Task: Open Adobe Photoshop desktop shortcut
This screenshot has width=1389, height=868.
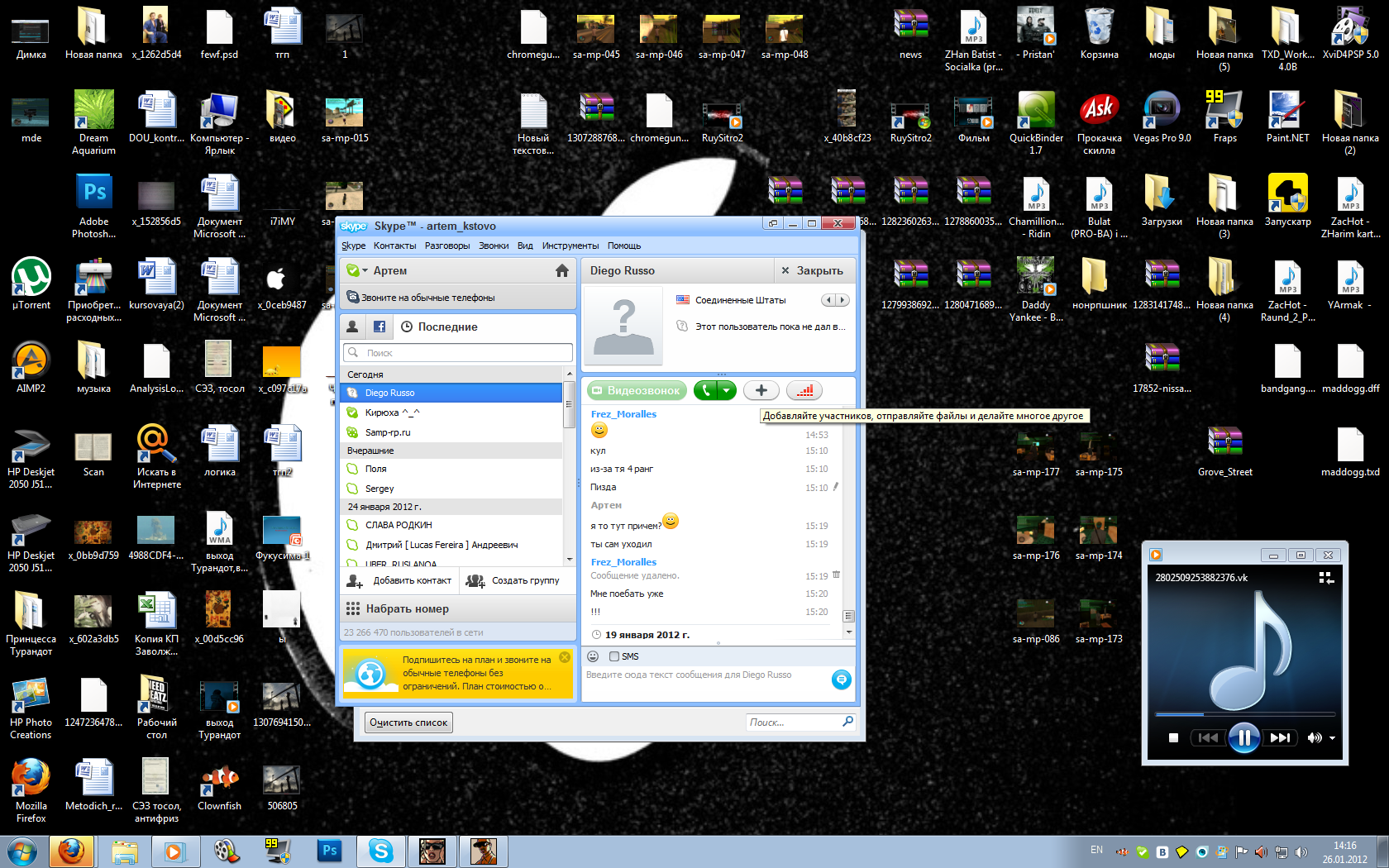Action: (x=94, y=207)
